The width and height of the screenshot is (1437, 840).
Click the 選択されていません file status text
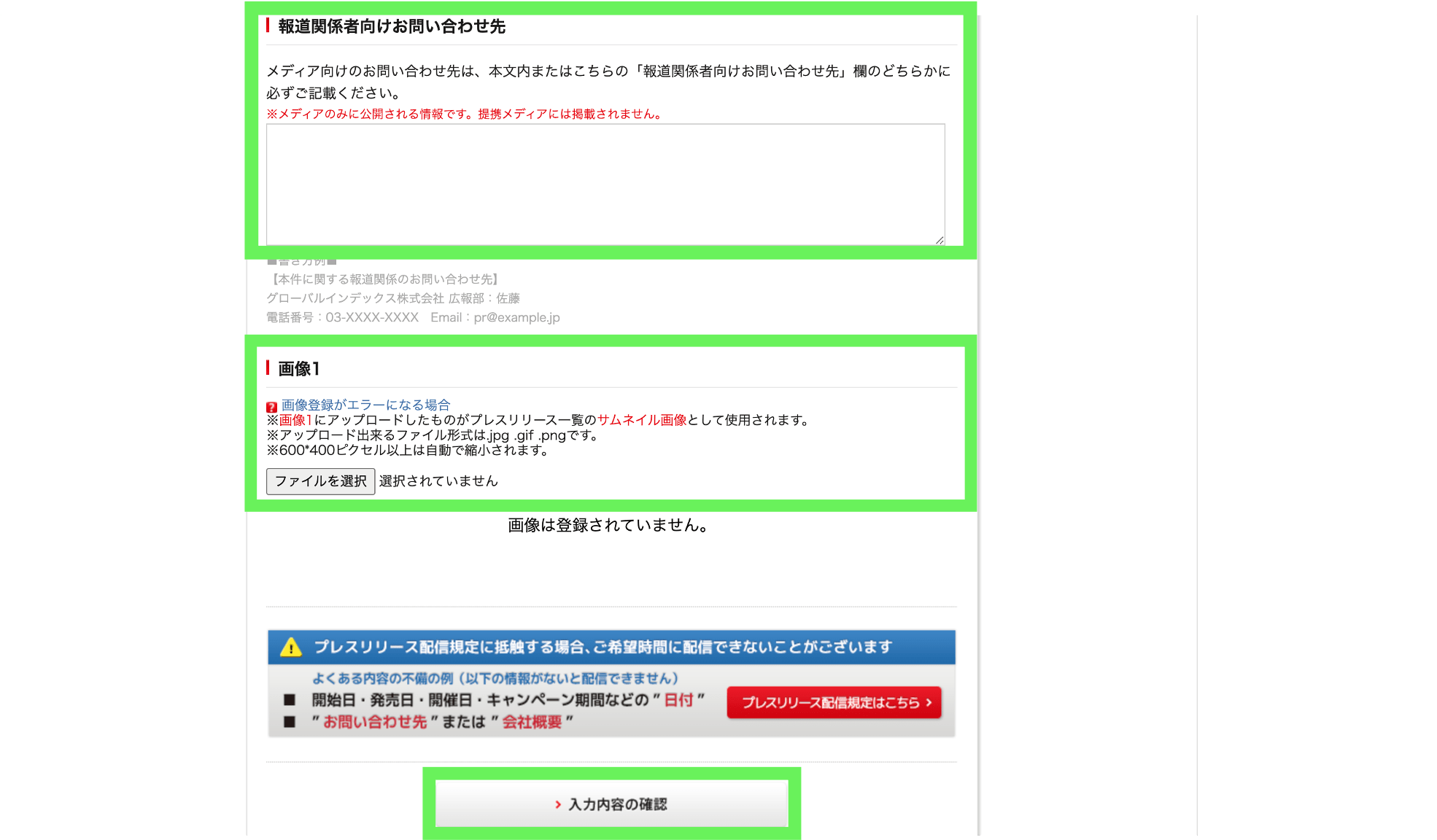[438, 481]
